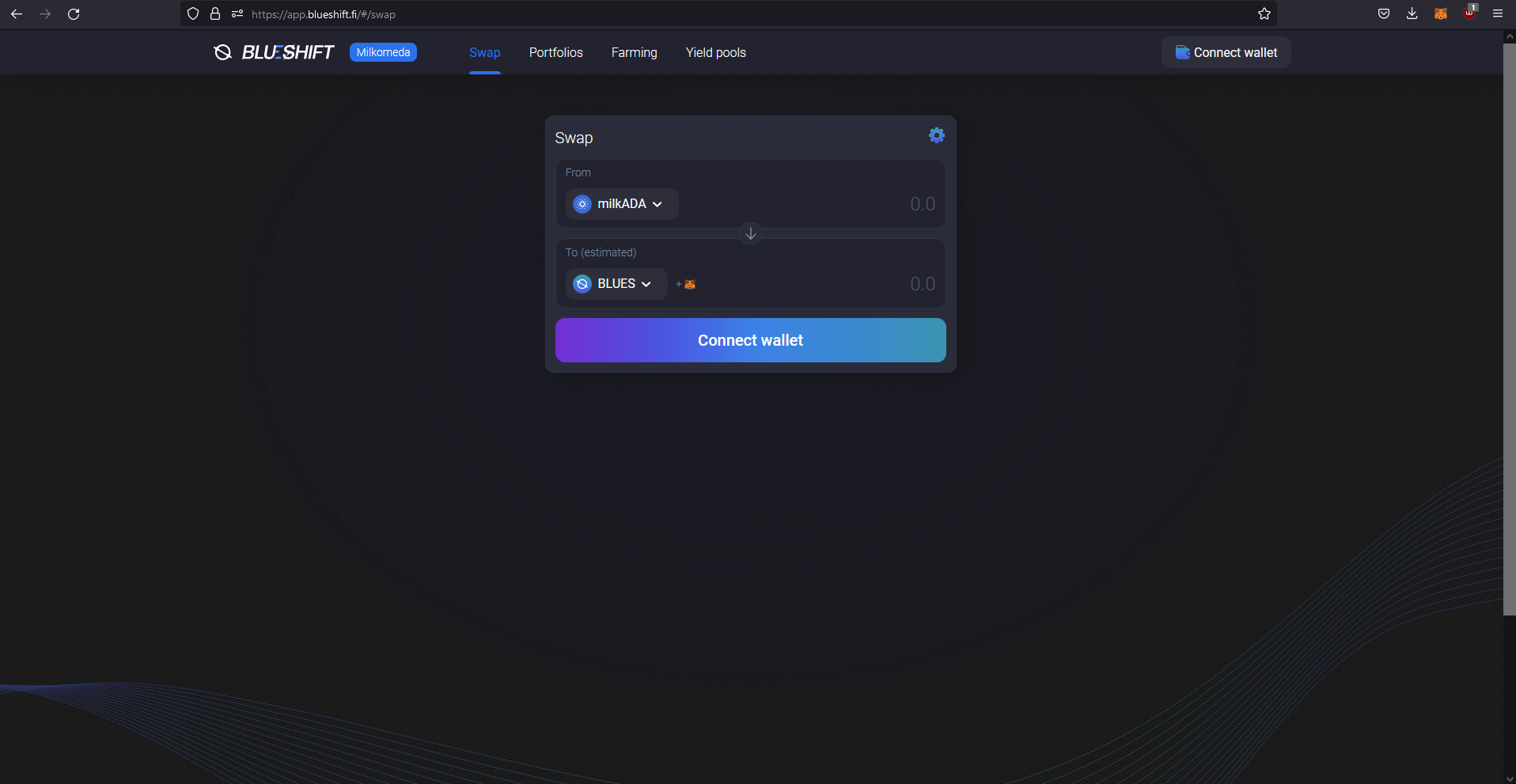The image size is (1516, 784).
Task: Open Portfolios tab
Action: click(x=556, y=52)
